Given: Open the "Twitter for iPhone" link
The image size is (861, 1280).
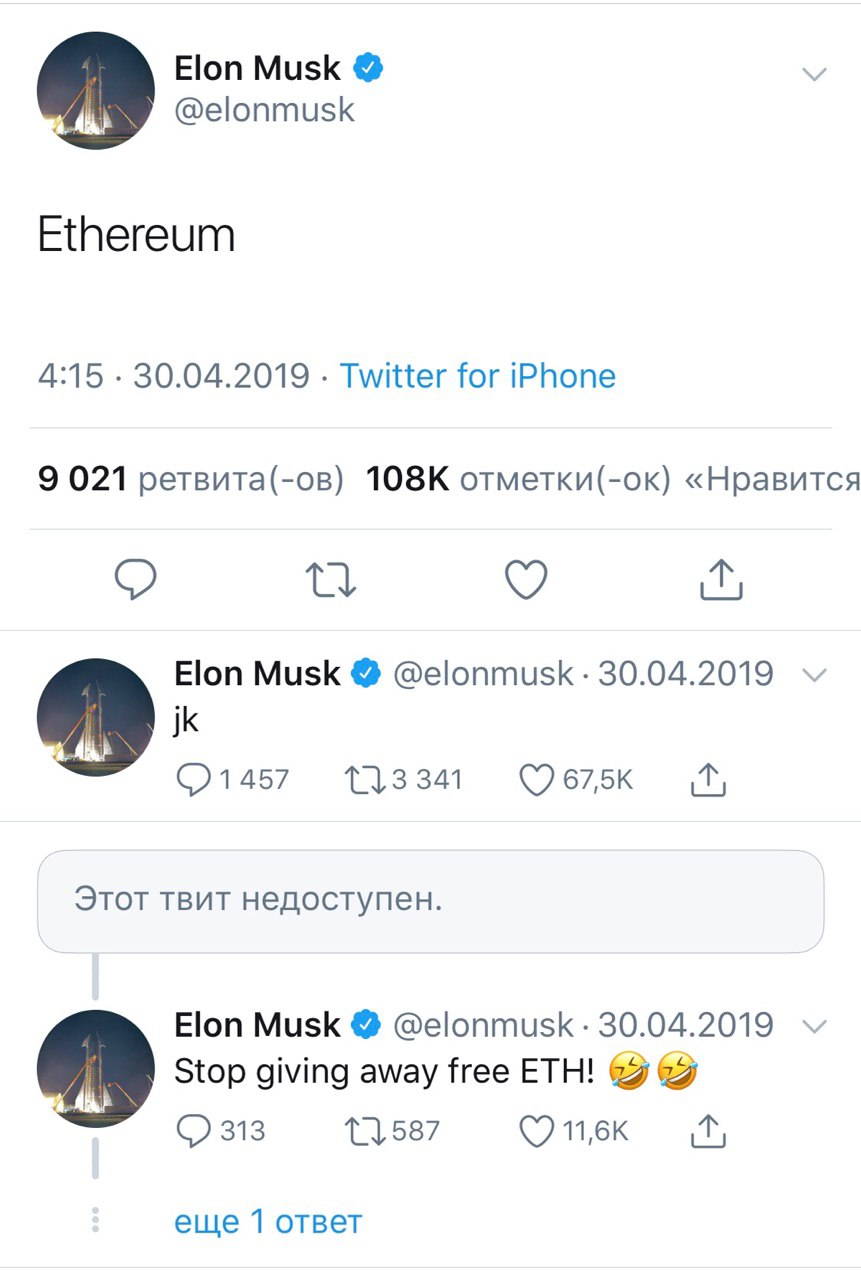Looking at the screenshot, I should pyautogui.click(x=477, y=376).
